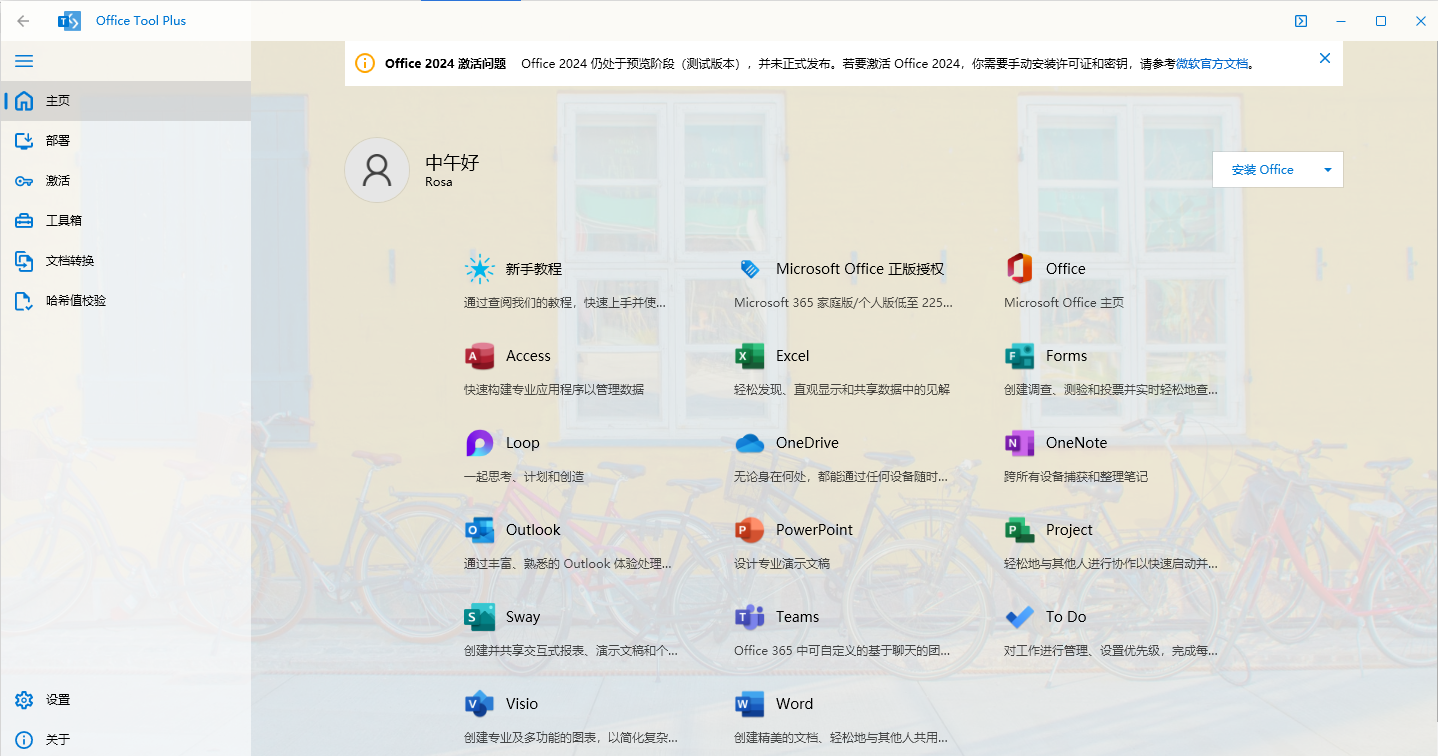Click the user avatar icon
The width and height of the screenshot is (1438, 756).
tap(377, 170)
